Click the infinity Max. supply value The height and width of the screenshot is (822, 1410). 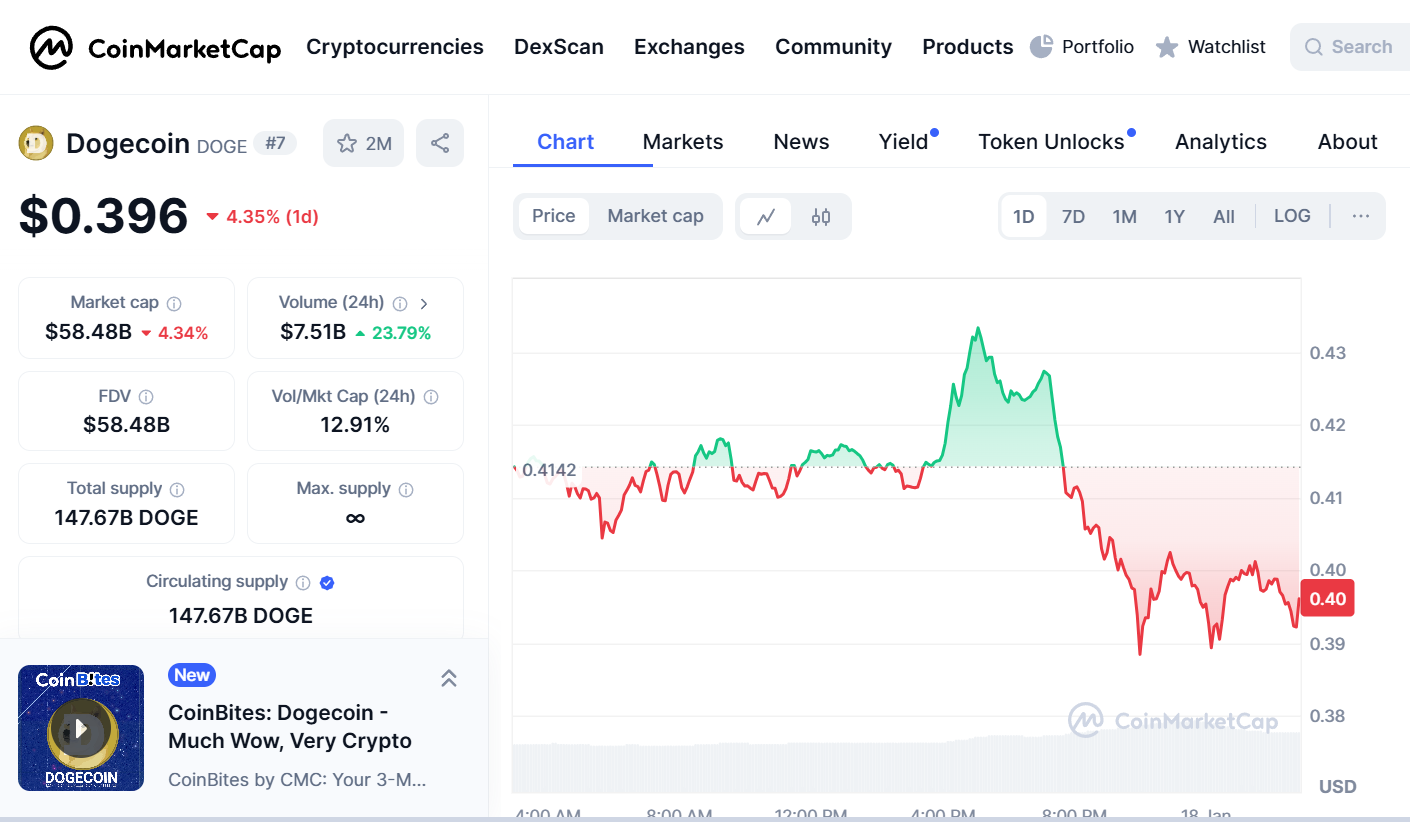click(355, 518)
